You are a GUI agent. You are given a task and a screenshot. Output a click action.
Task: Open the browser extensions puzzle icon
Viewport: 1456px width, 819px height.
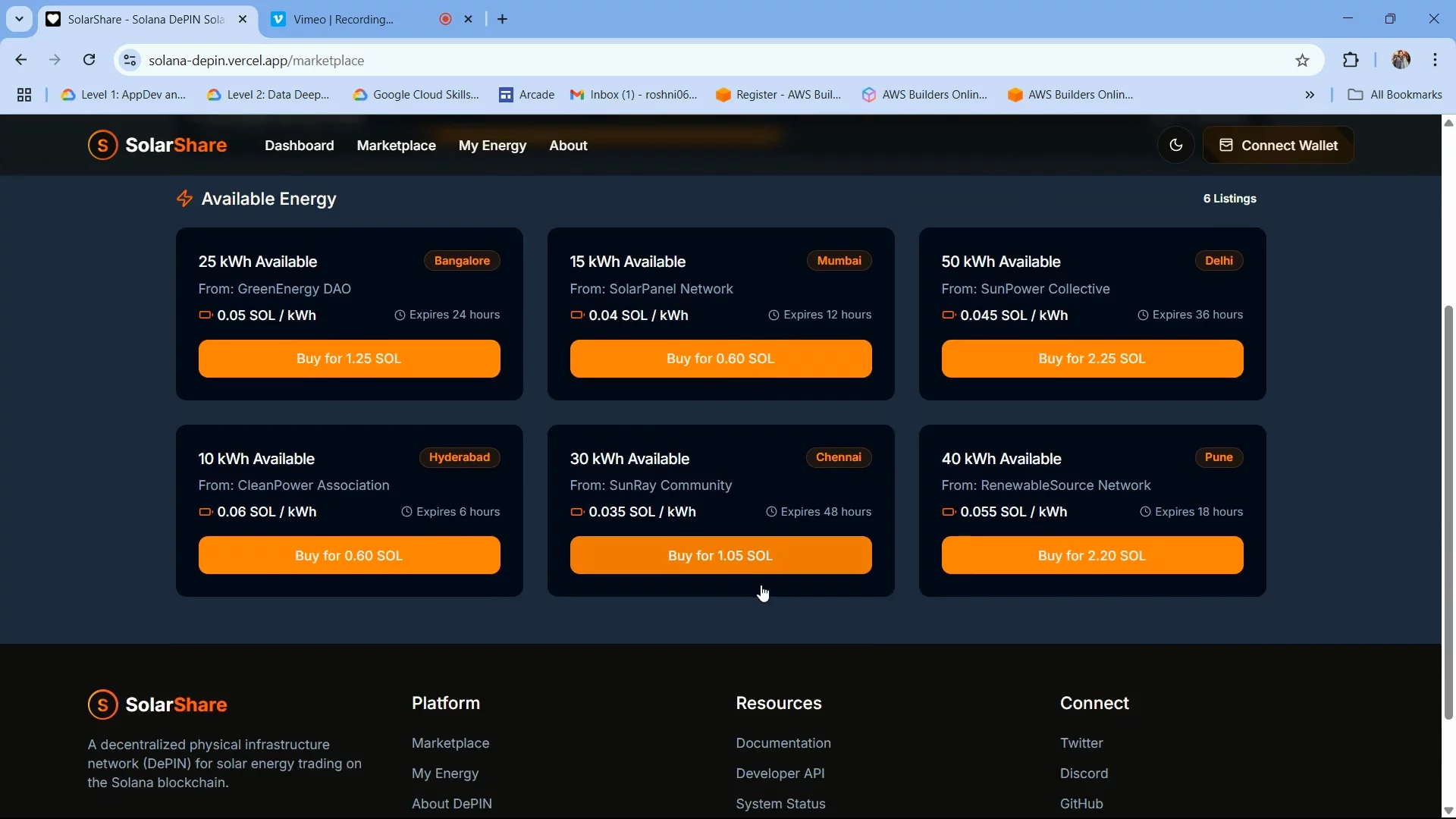1351,60
